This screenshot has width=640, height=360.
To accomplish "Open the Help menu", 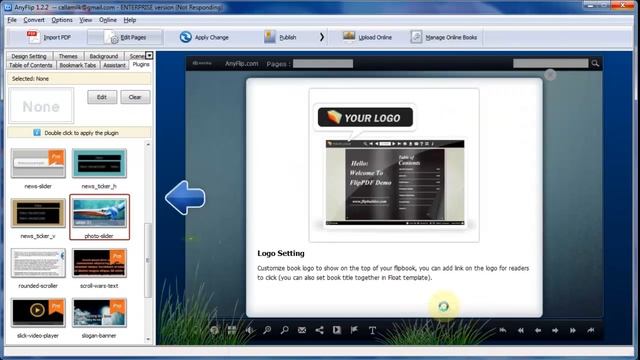I will pyautogui.click(x=130, y=20).
